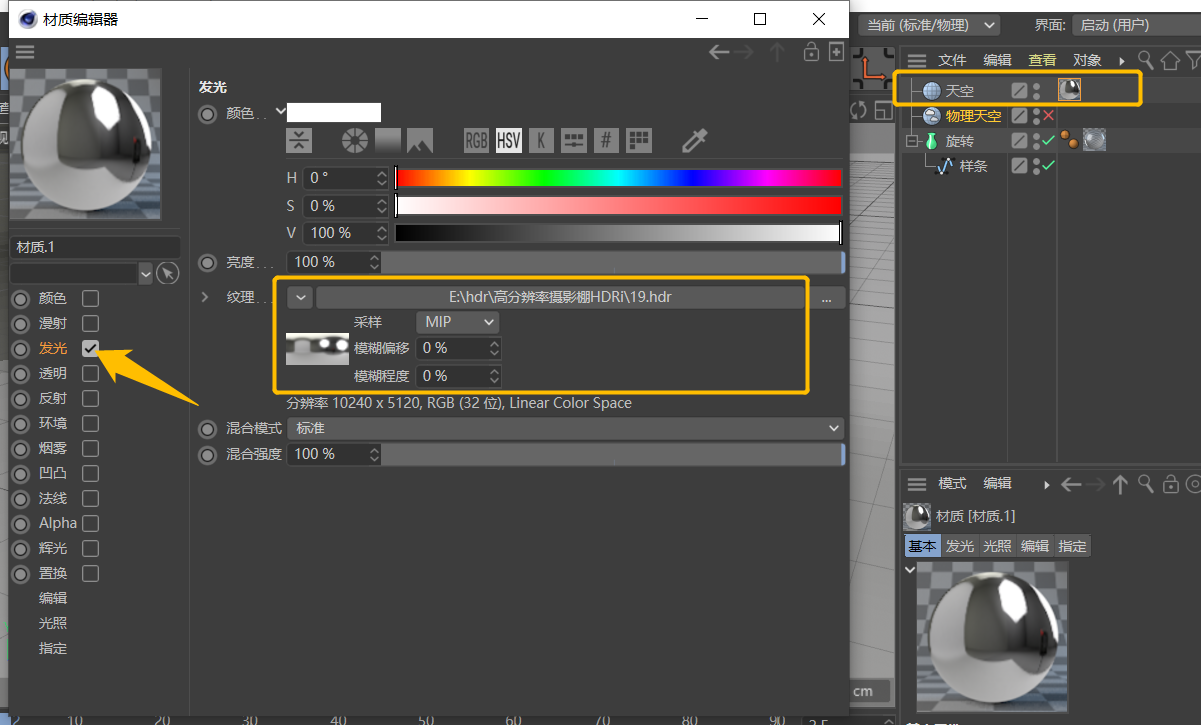1201x725 pixels.
Task: Switch color sliders to RGB mode
Action: tap(477, 140)
